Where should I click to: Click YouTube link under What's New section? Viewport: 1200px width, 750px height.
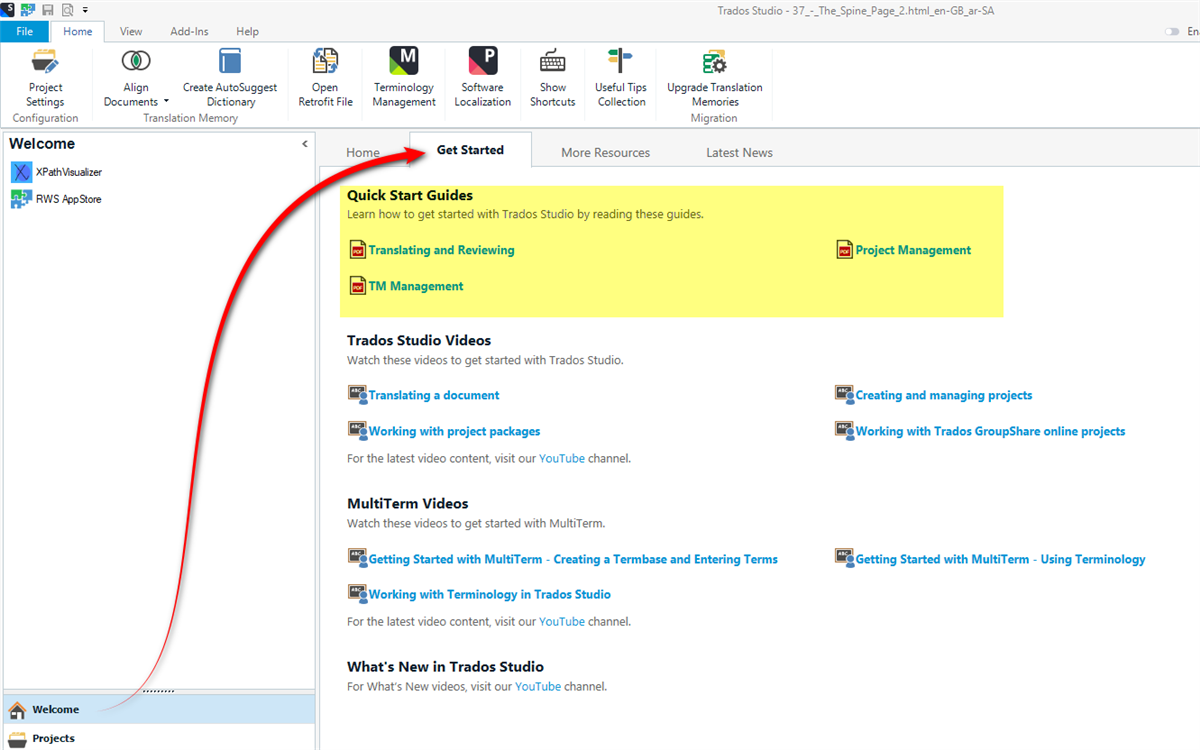coord(538,686)
